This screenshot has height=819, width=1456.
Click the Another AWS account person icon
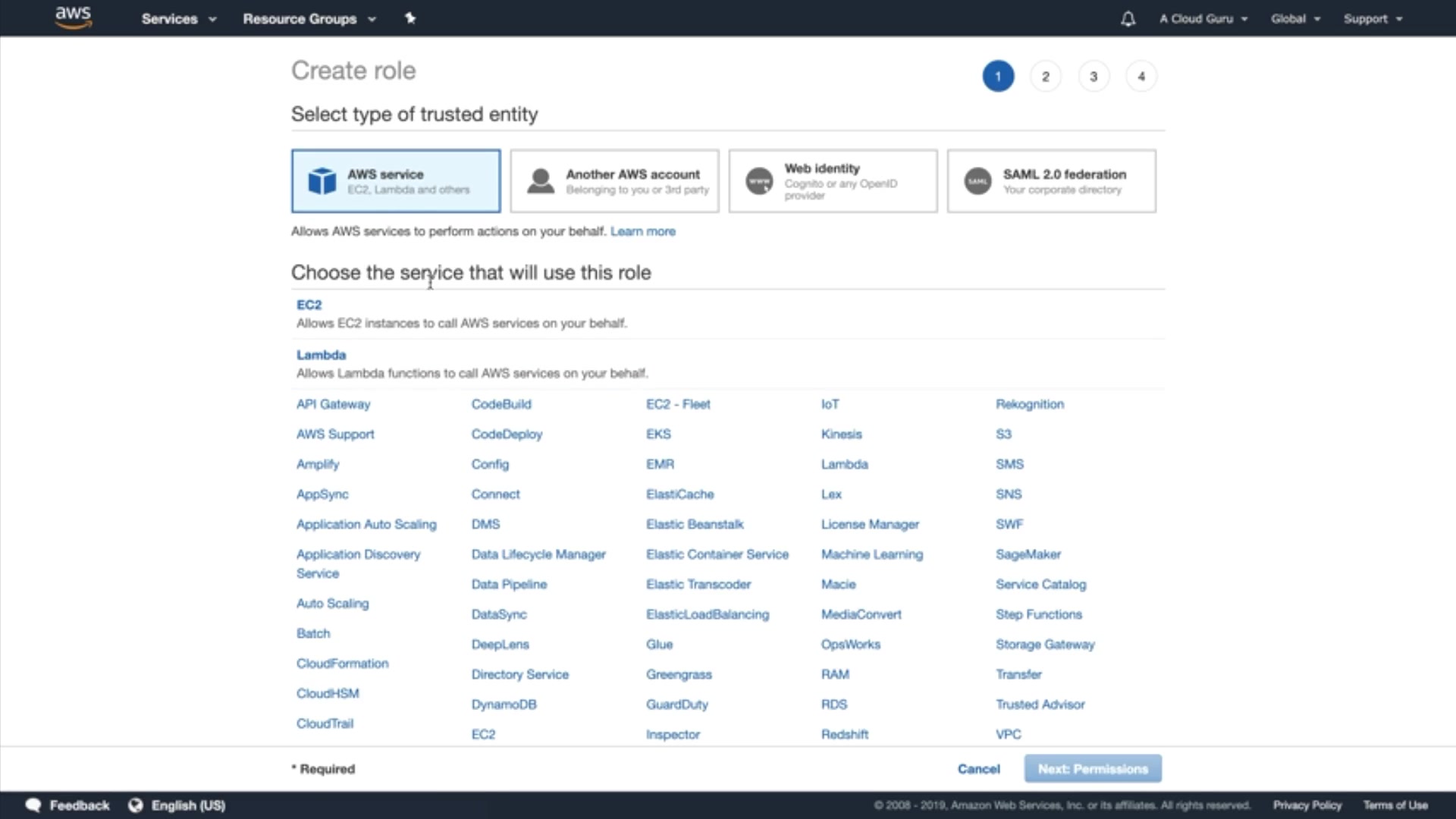tap(540, 181)
